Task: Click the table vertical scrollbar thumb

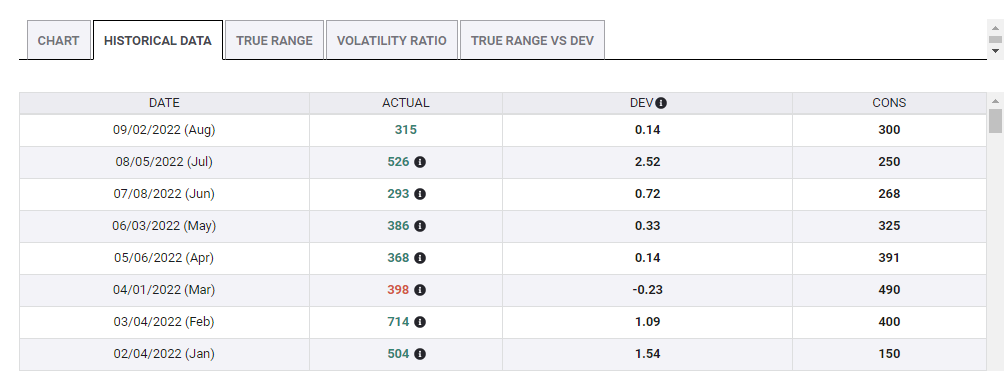Action: coord(996,121)
